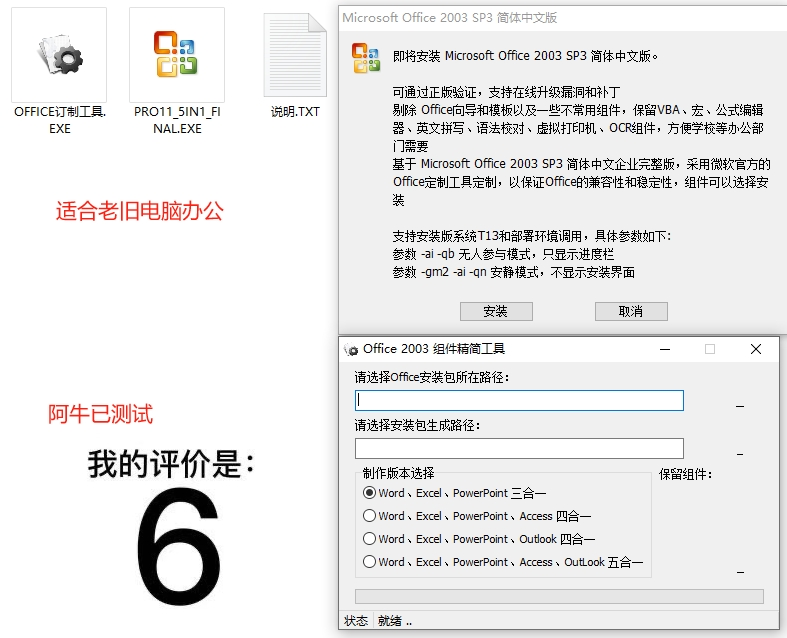Viewport: 787px width, 638px height.
Task: Click the file name 说明.TXT
Action: [295, 111]
